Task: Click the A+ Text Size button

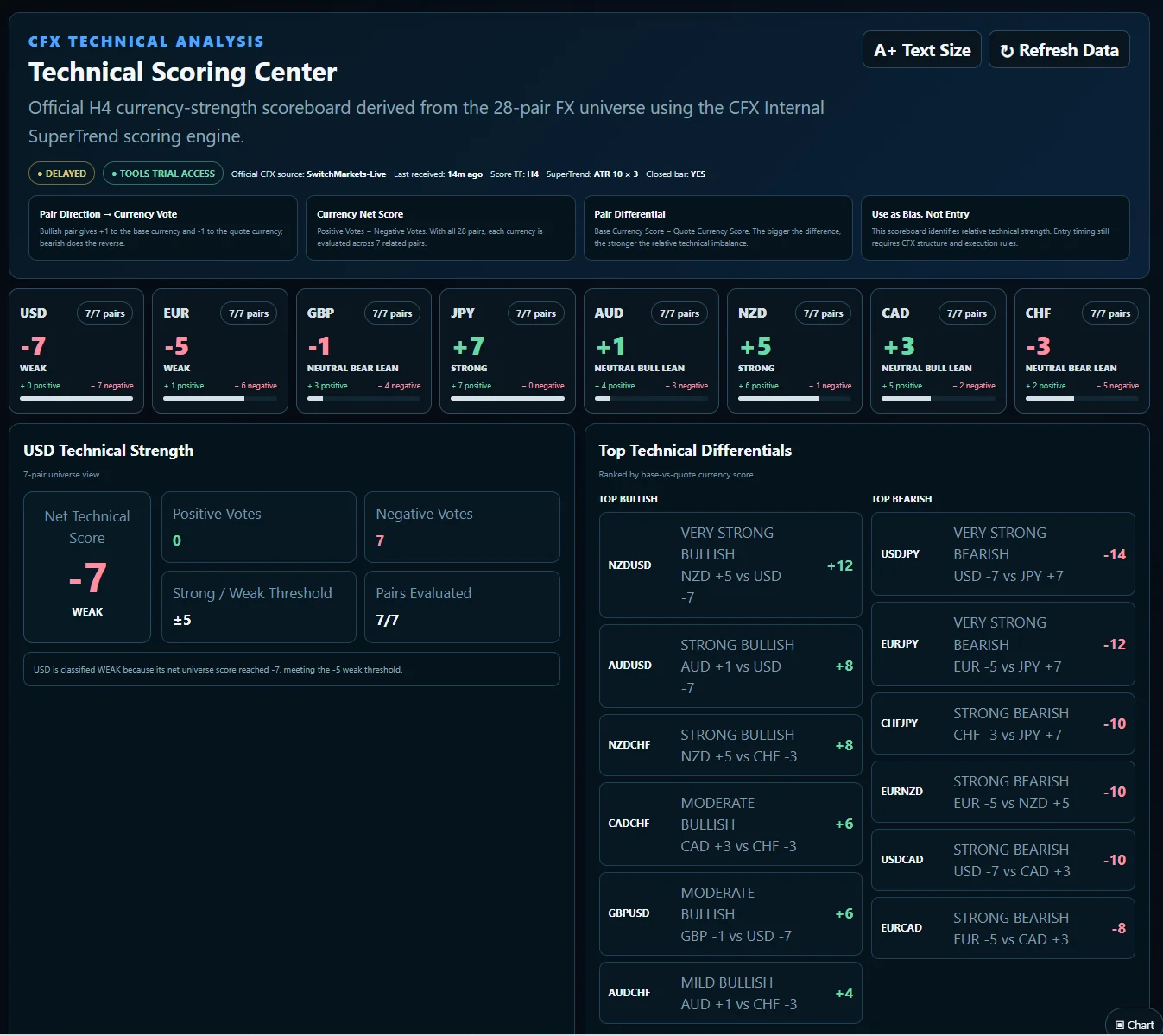Action: [x=922, y=50]
